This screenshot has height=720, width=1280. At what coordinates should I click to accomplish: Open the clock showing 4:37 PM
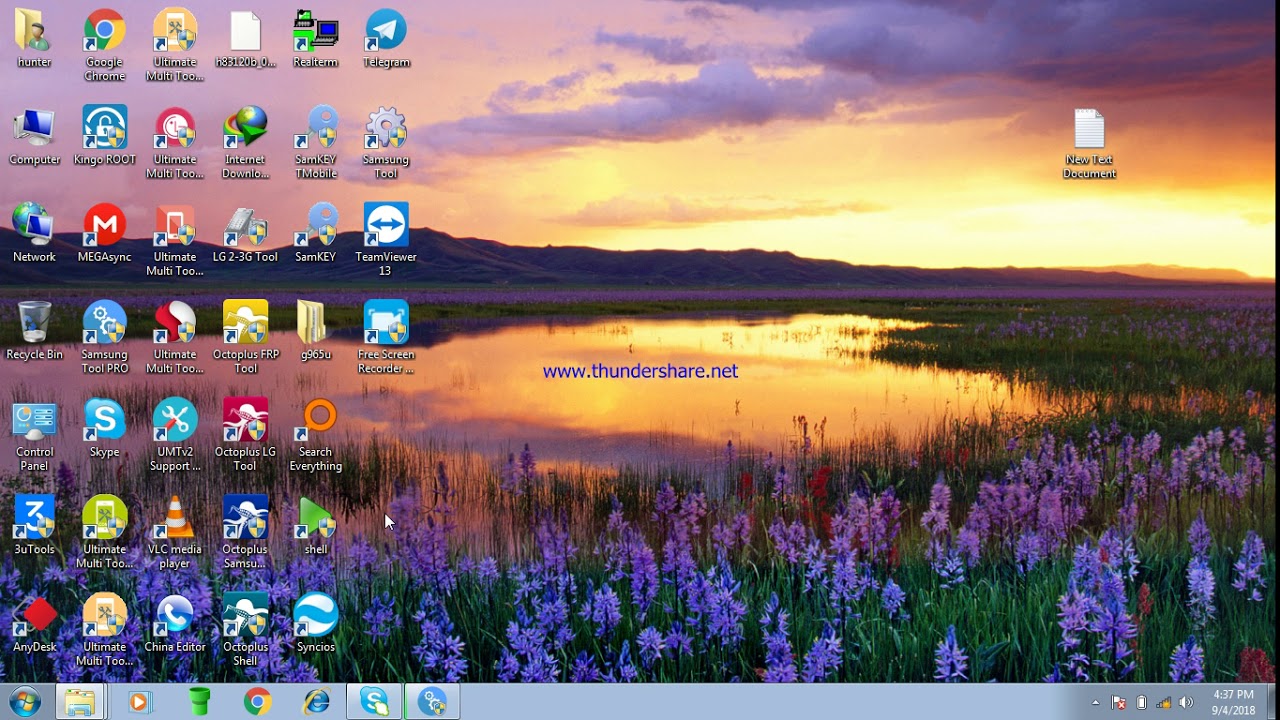(x=1232, y=702)
